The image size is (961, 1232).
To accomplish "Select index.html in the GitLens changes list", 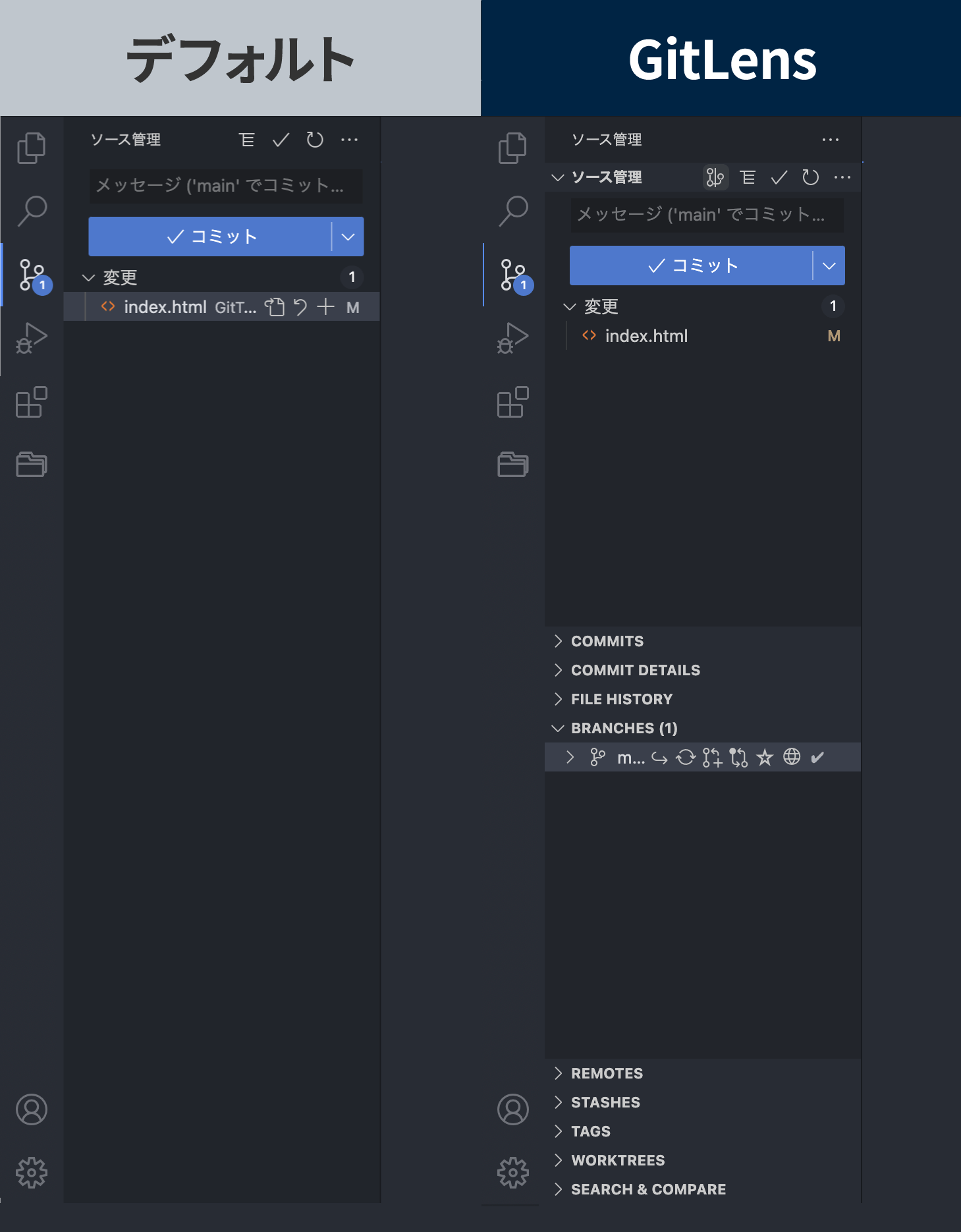I will tap(646, 336).
